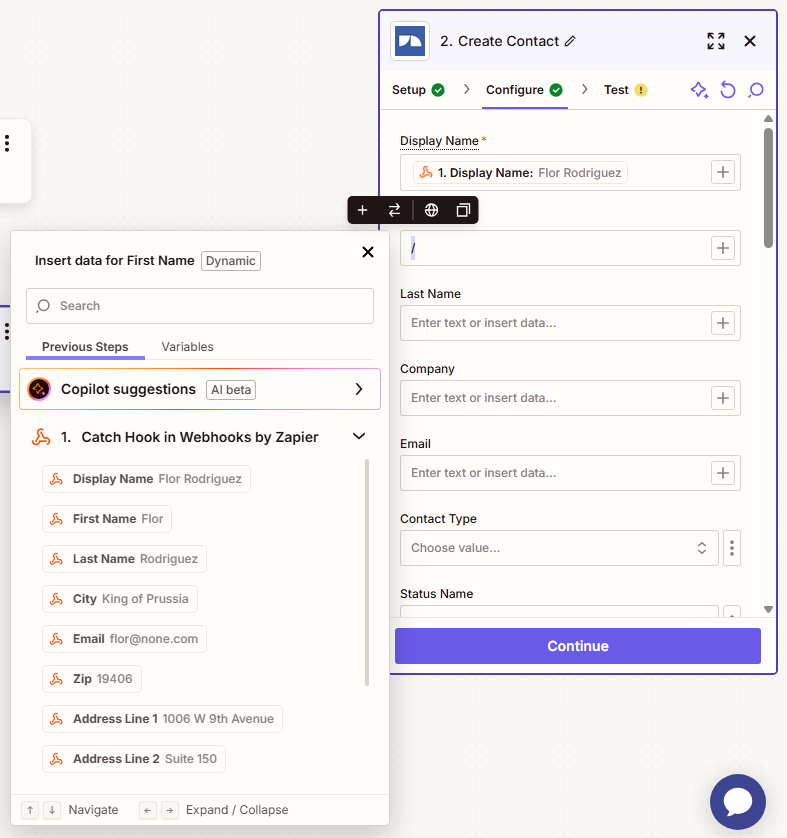Click plus icon in black floating toolbar

point(362,210)
